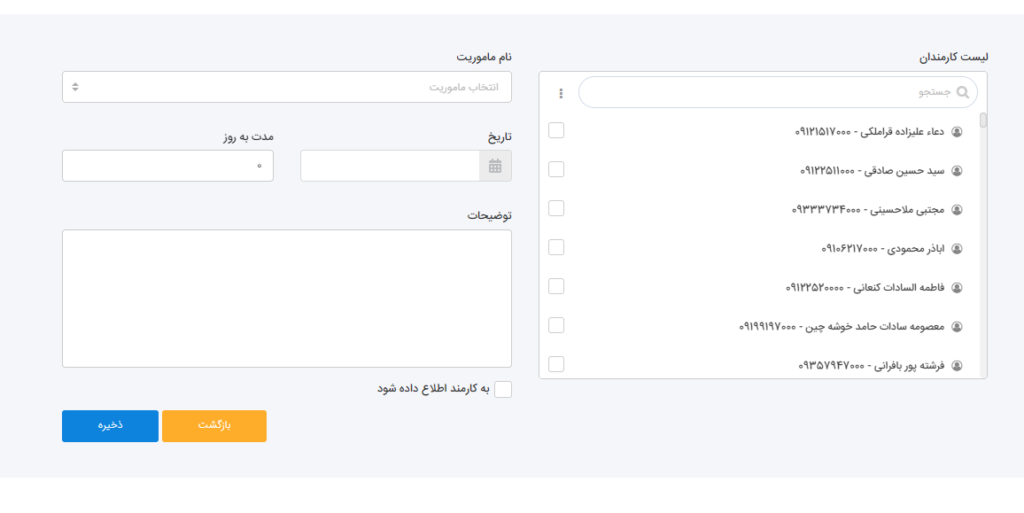This screenshot has width=1024, height=513.
Task: Tick the checkbox for معصومه سادات حامد خوشه چین
Action: (557, 325)
